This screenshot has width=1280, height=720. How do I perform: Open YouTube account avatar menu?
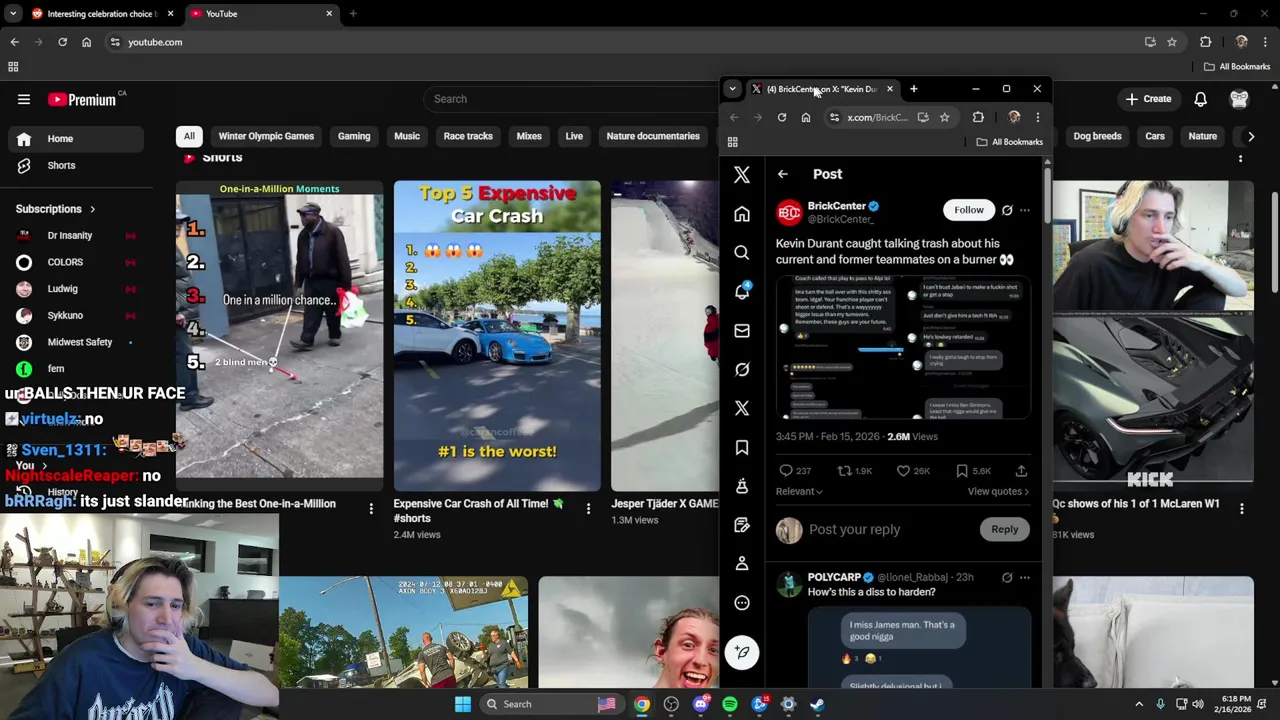point(1239,99)
